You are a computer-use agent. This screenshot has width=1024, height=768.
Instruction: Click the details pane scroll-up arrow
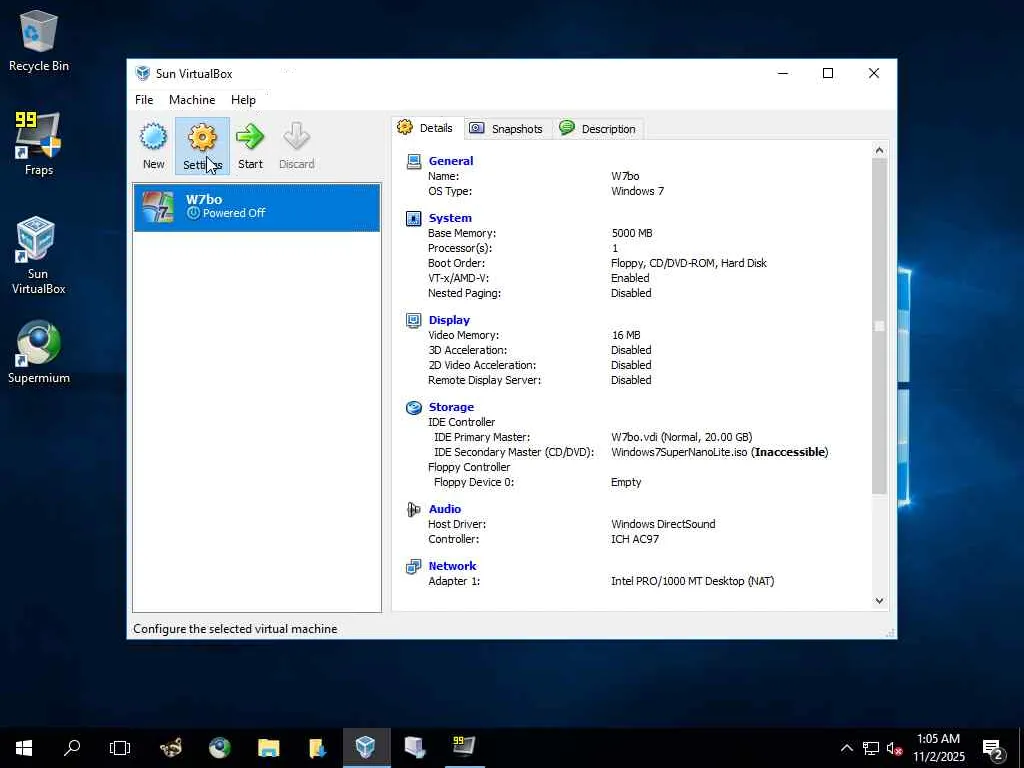click(879, 150)
